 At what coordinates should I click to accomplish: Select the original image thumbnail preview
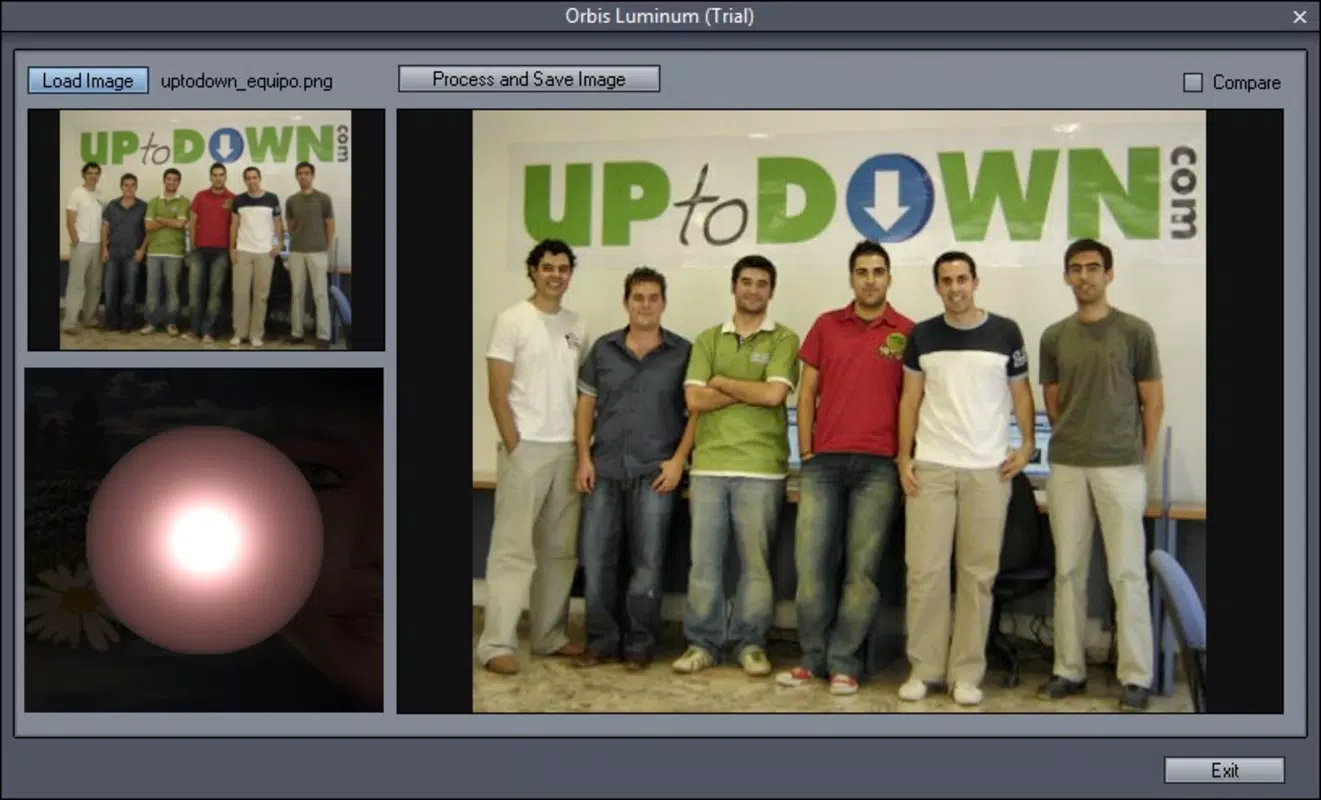(x=206, y=230)
